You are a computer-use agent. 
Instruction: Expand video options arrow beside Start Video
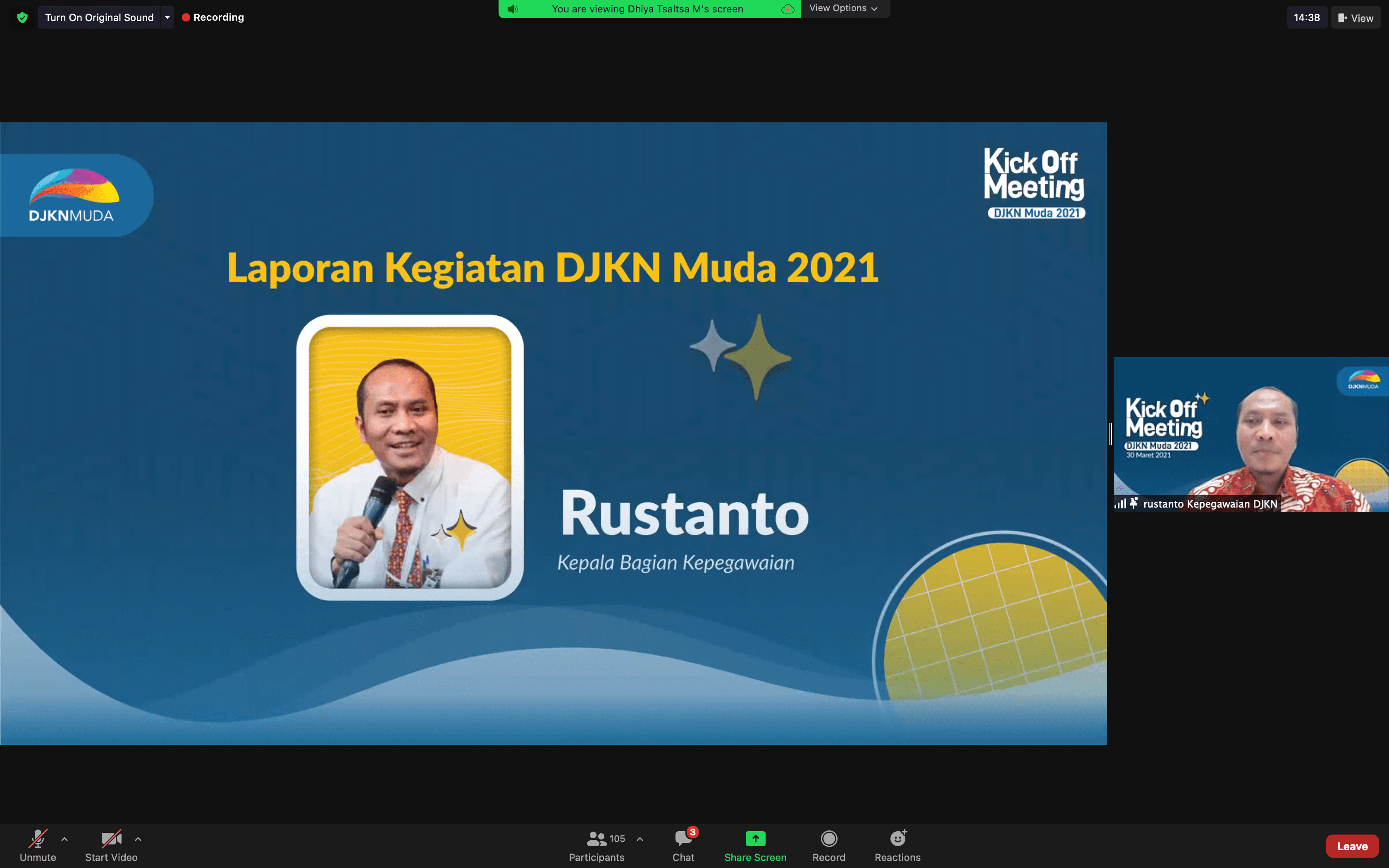tap(138, 839)
